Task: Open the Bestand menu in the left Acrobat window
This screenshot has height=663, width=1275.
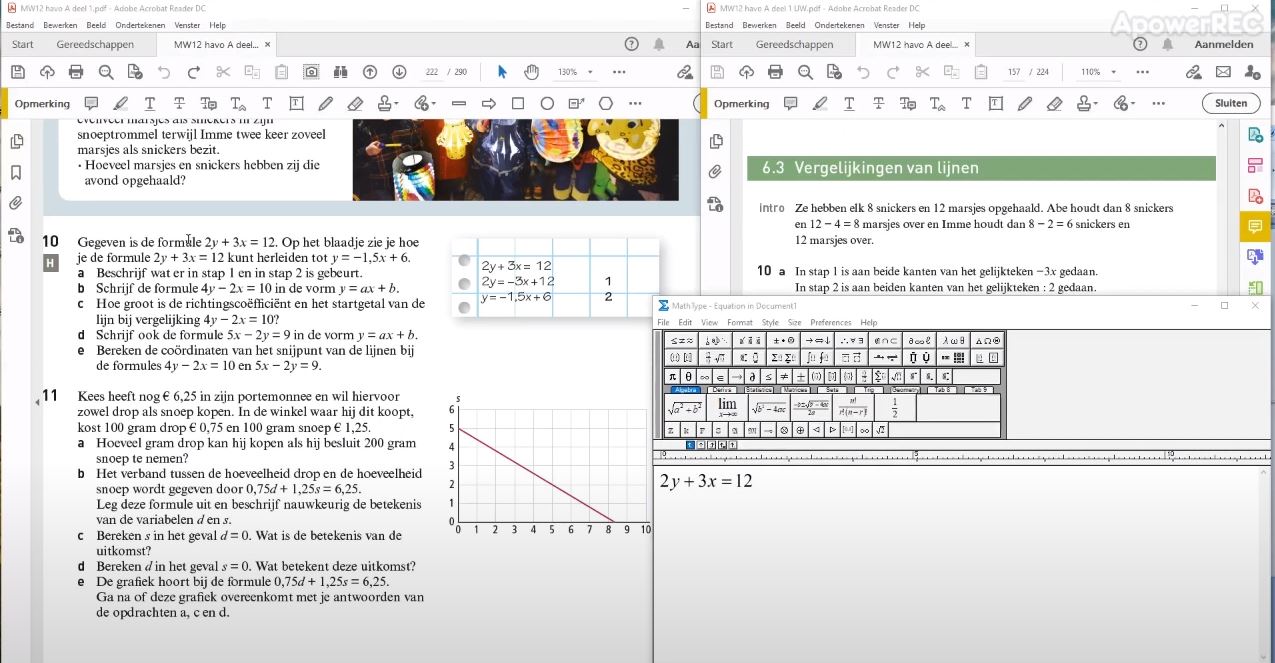Action: (x=19, y=25)
